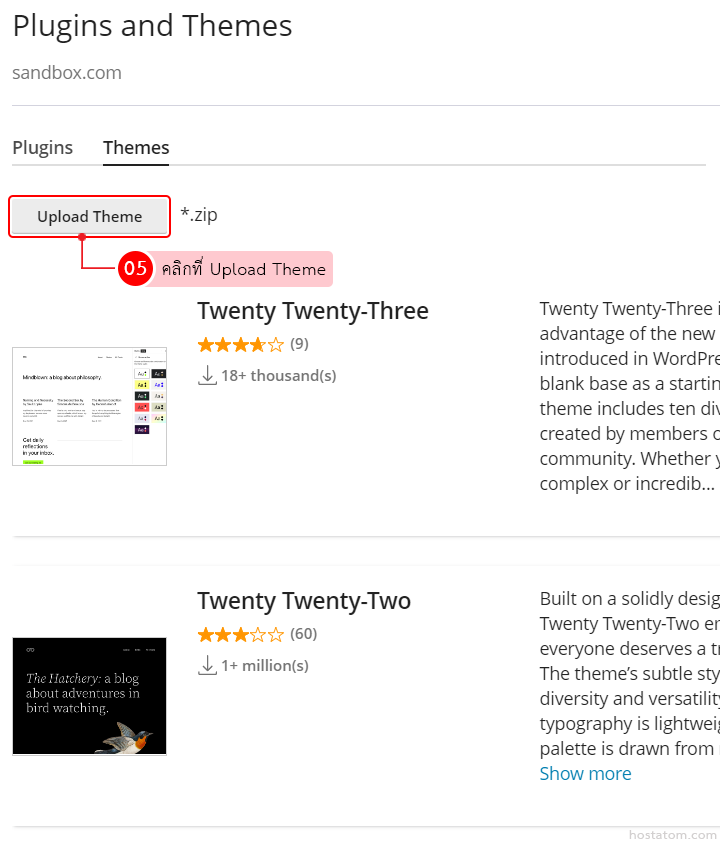This screenshot has width=720, height=842.
Task: Click the star rating for Twenty Twenty-Two
Action: click(240, 634)
